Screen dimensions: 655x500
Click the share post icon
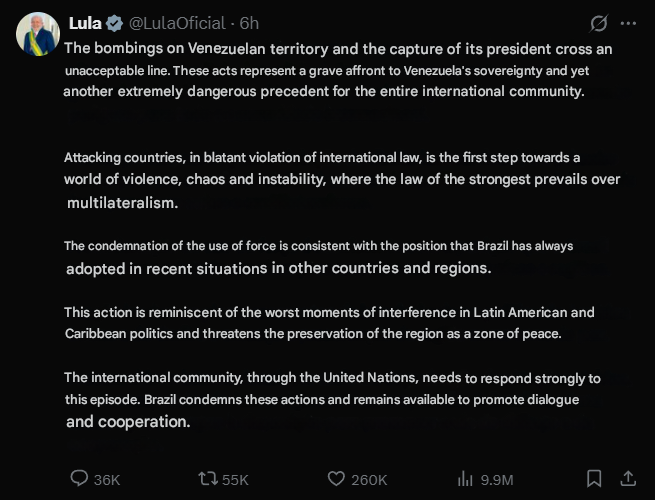(628, 479)
